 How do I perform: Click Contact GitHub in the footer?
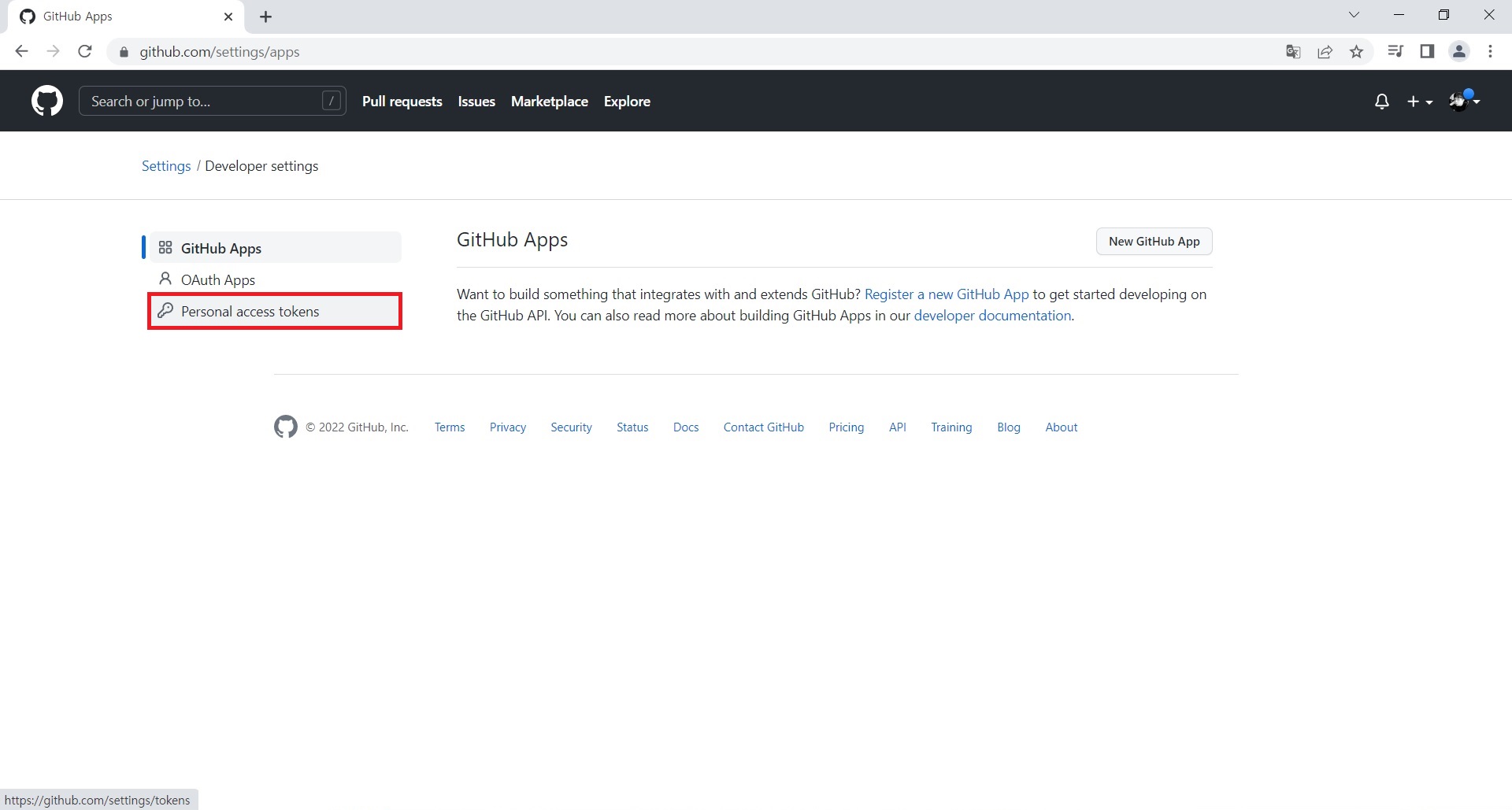point(764,427)
